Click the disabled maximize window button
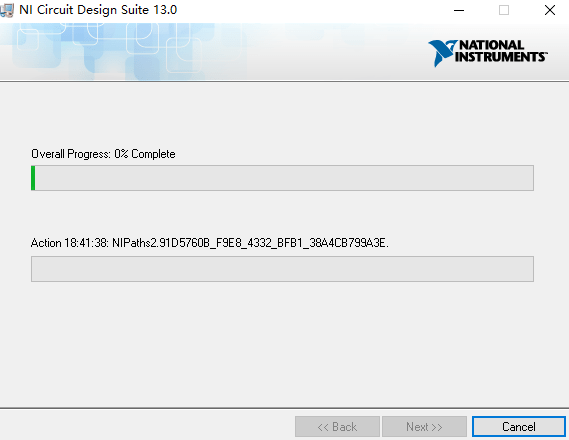 504,10
